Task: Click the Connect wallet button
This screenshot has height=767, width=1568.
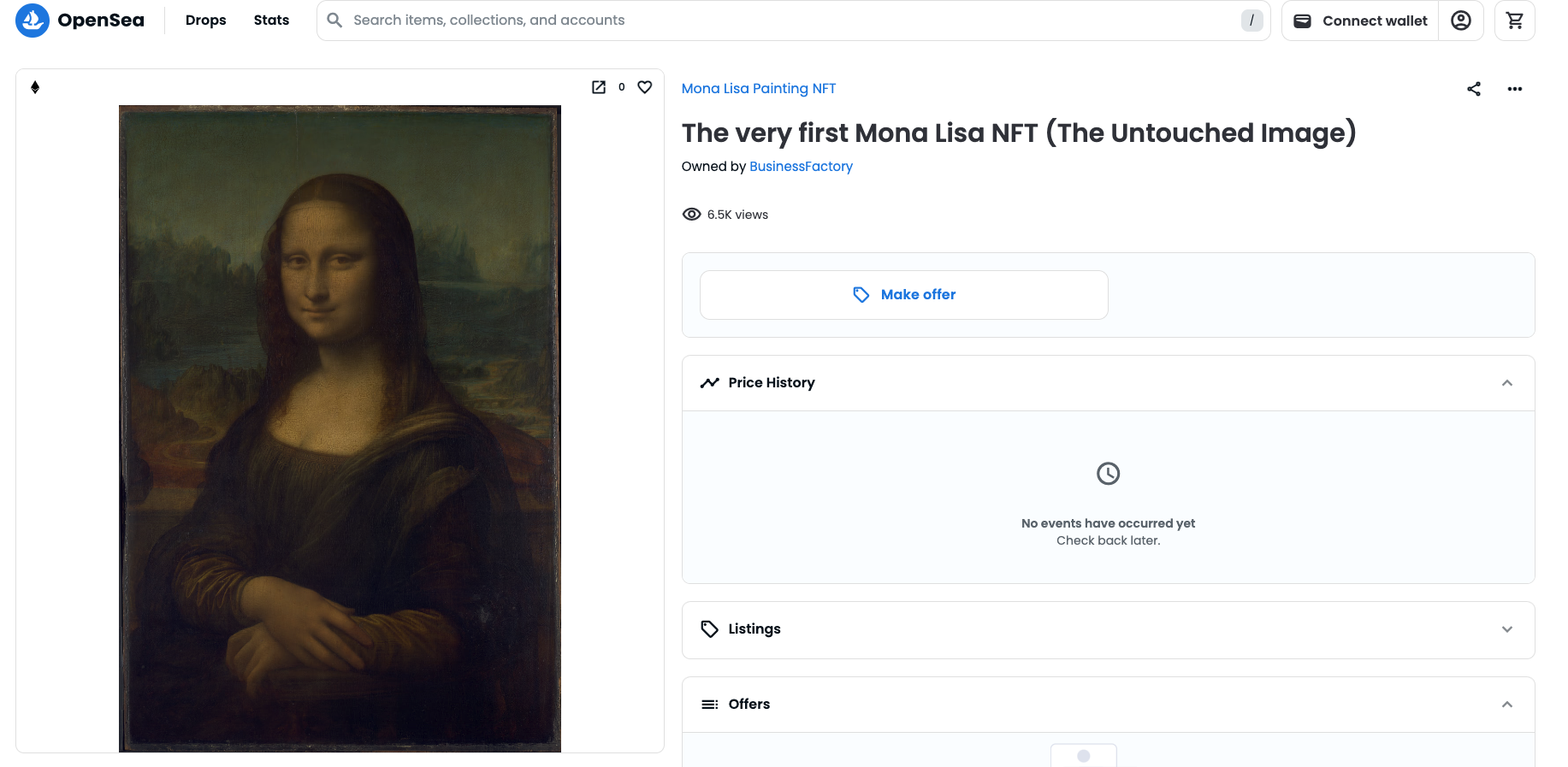Action: click(x=1360, y=21)
